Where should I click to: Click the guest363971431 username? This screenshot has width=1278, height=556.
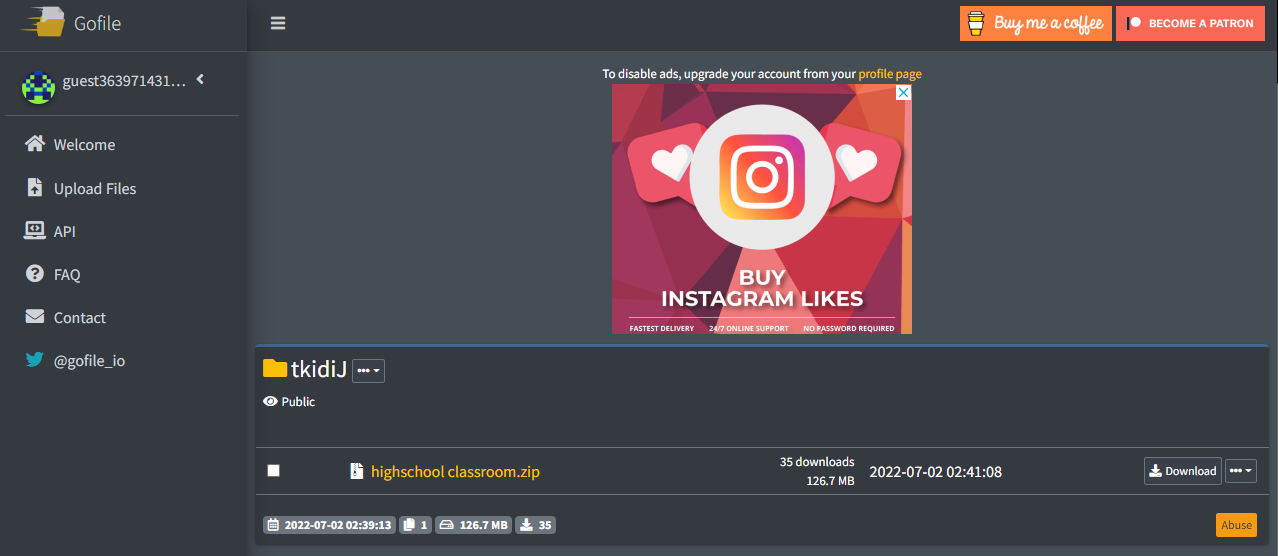click(x=124, y=81)
